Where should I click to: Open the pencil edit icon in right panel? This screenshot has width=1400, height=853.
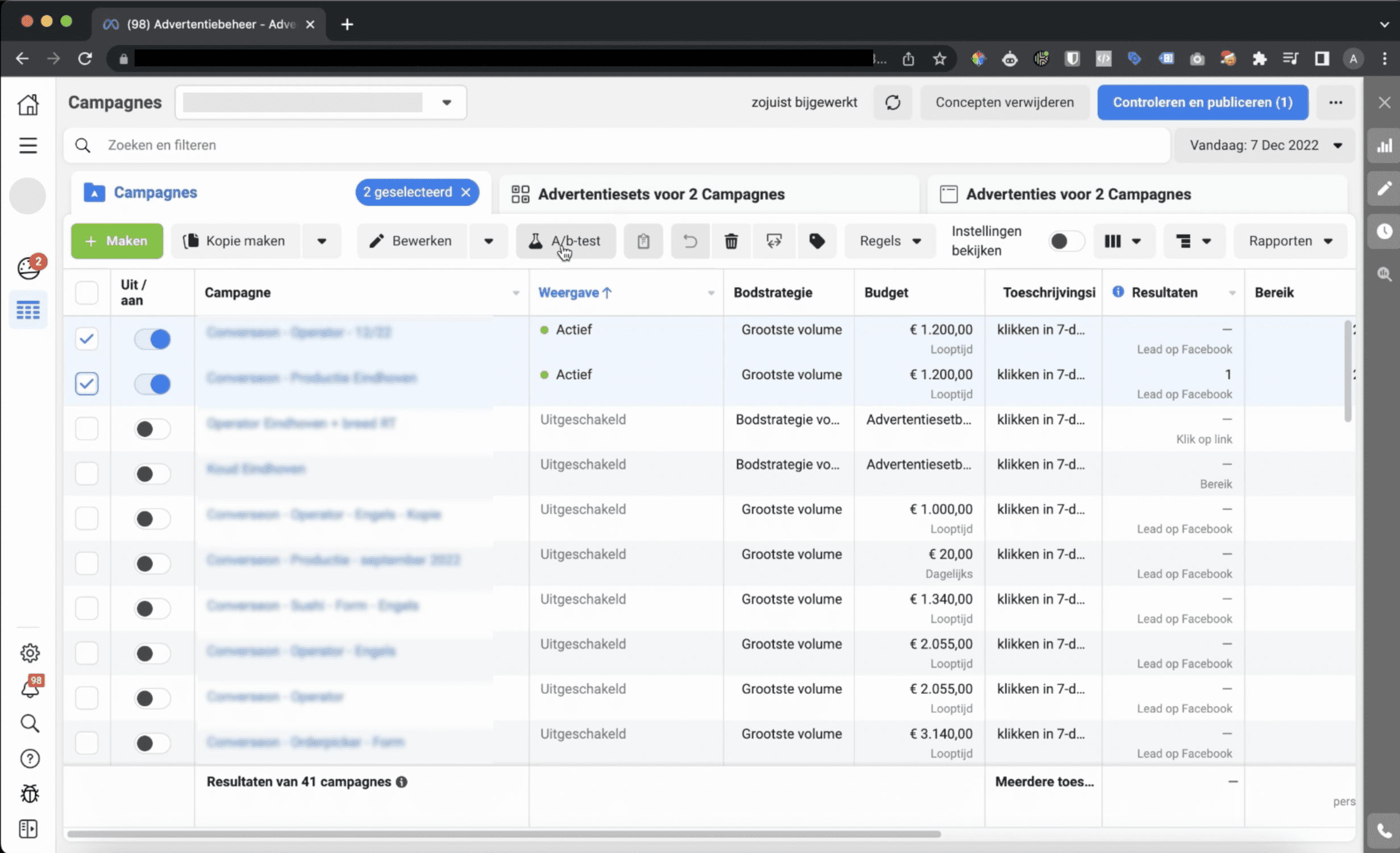(1384, 188)
